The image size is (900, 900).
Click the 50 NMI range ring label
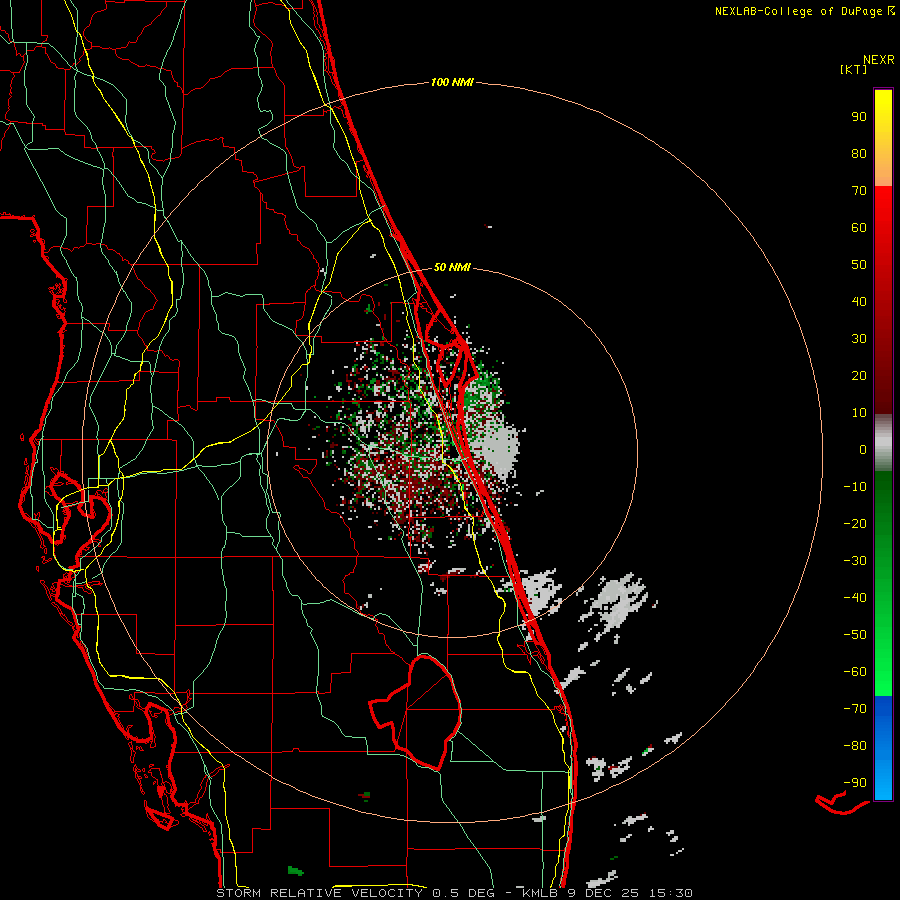click(x=452, y=267)
